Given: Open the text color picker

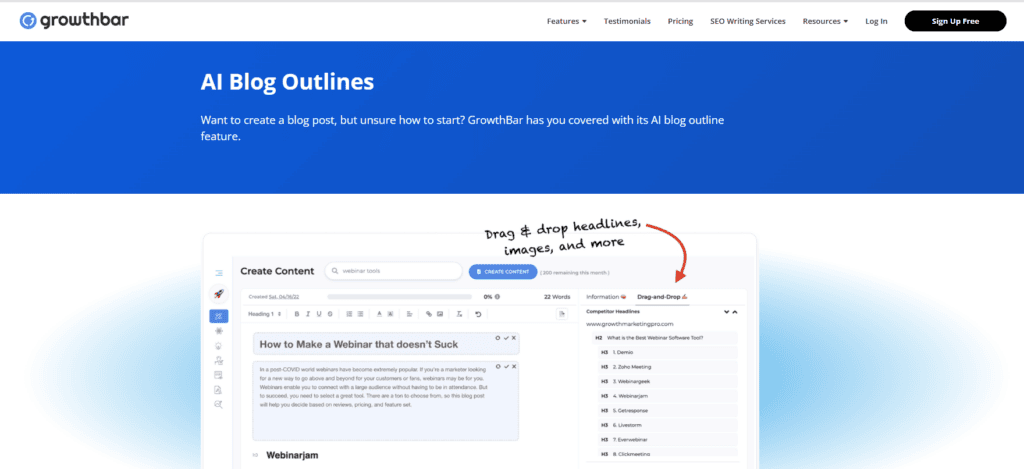Looking at the screenshot, I should point(379,314).
